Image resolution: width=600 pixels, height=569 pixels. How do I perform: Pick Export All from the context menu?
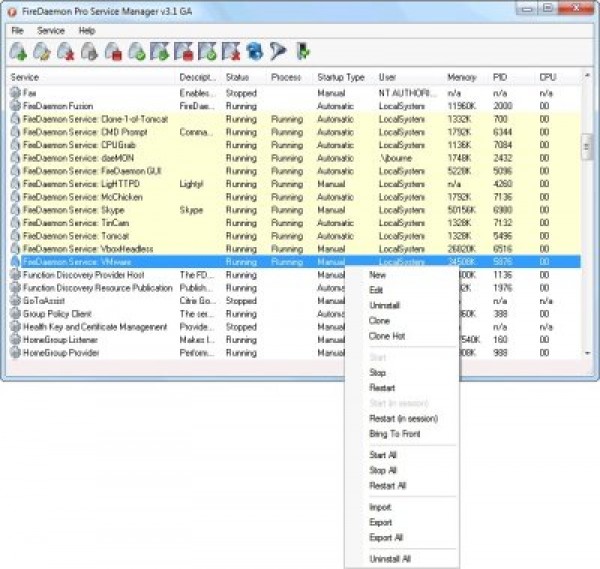(387, 538)
